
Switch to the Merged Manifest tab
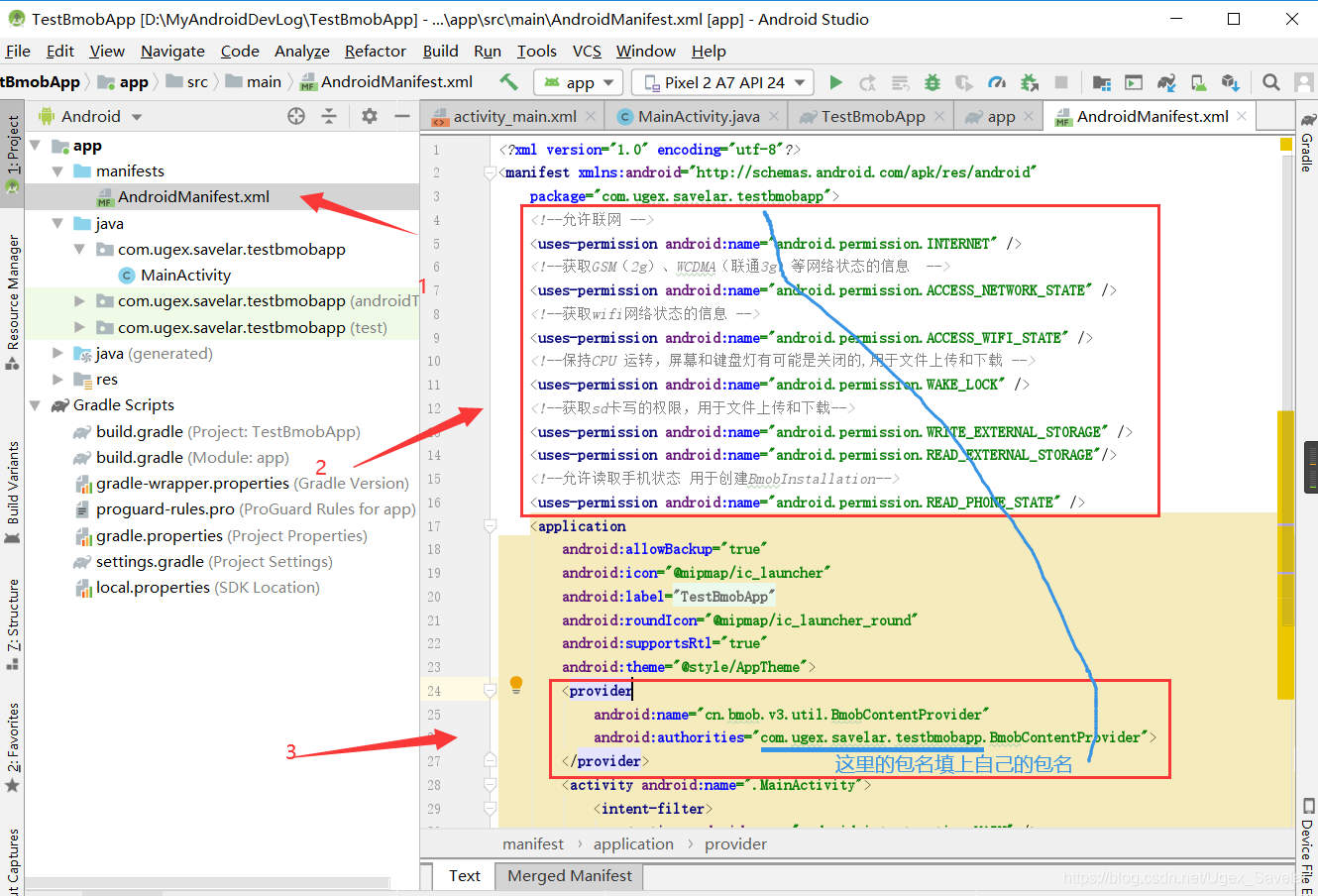pyautogui.click(x=570, y=876)
